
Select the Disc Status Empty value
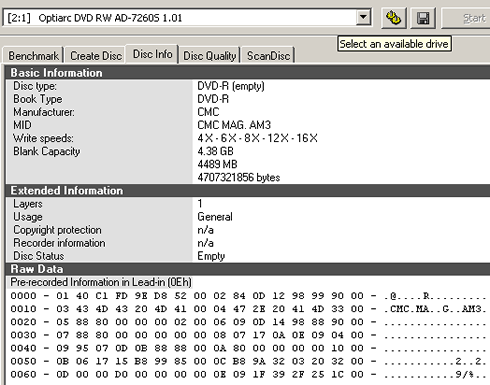211,256
